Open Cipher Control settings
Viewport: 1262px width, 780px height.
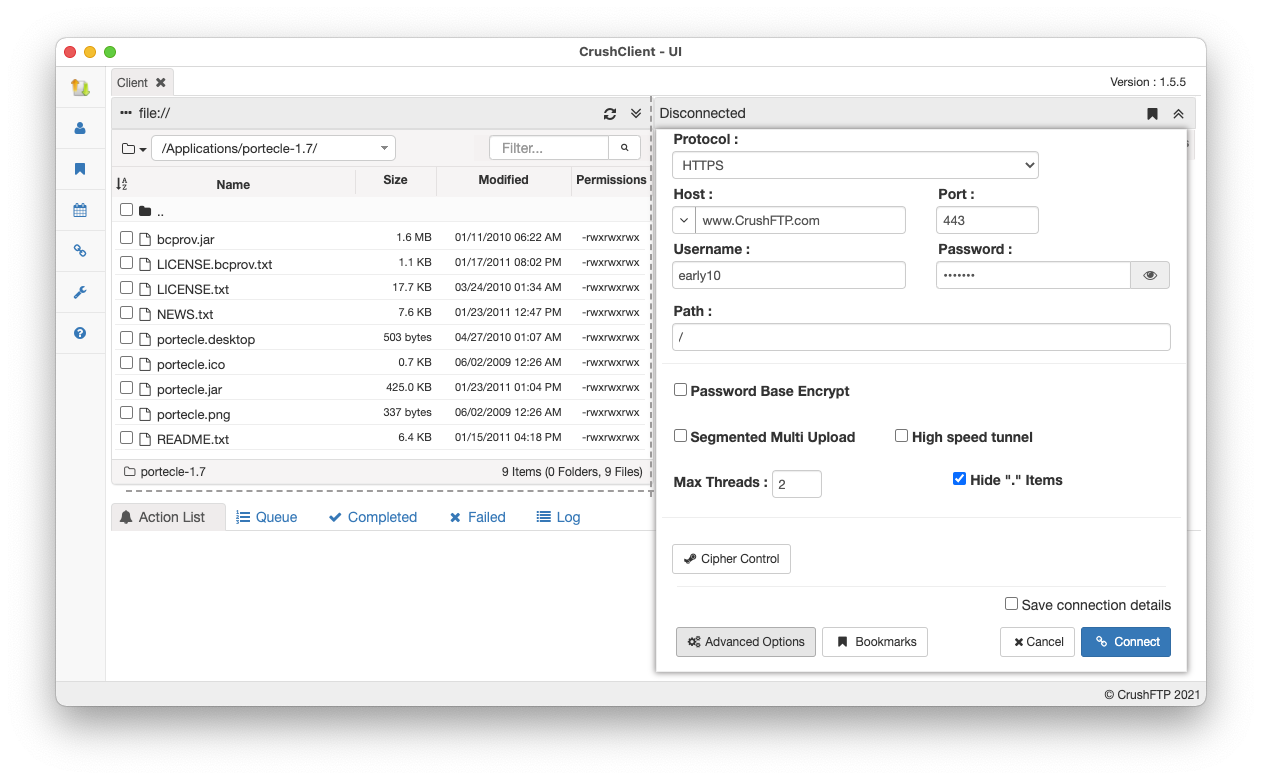(732, 559)
